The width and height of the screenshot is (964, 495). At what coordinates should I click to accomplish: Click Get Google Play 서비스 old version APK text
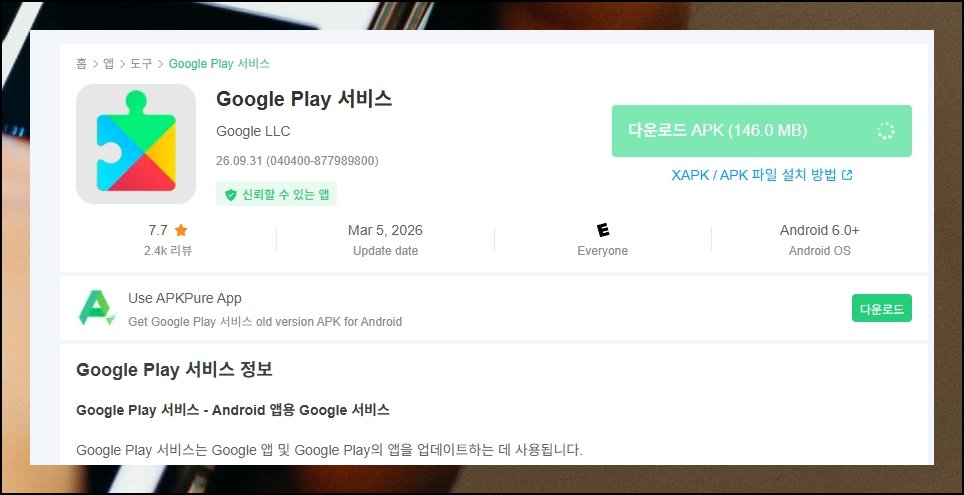point(265,322)
